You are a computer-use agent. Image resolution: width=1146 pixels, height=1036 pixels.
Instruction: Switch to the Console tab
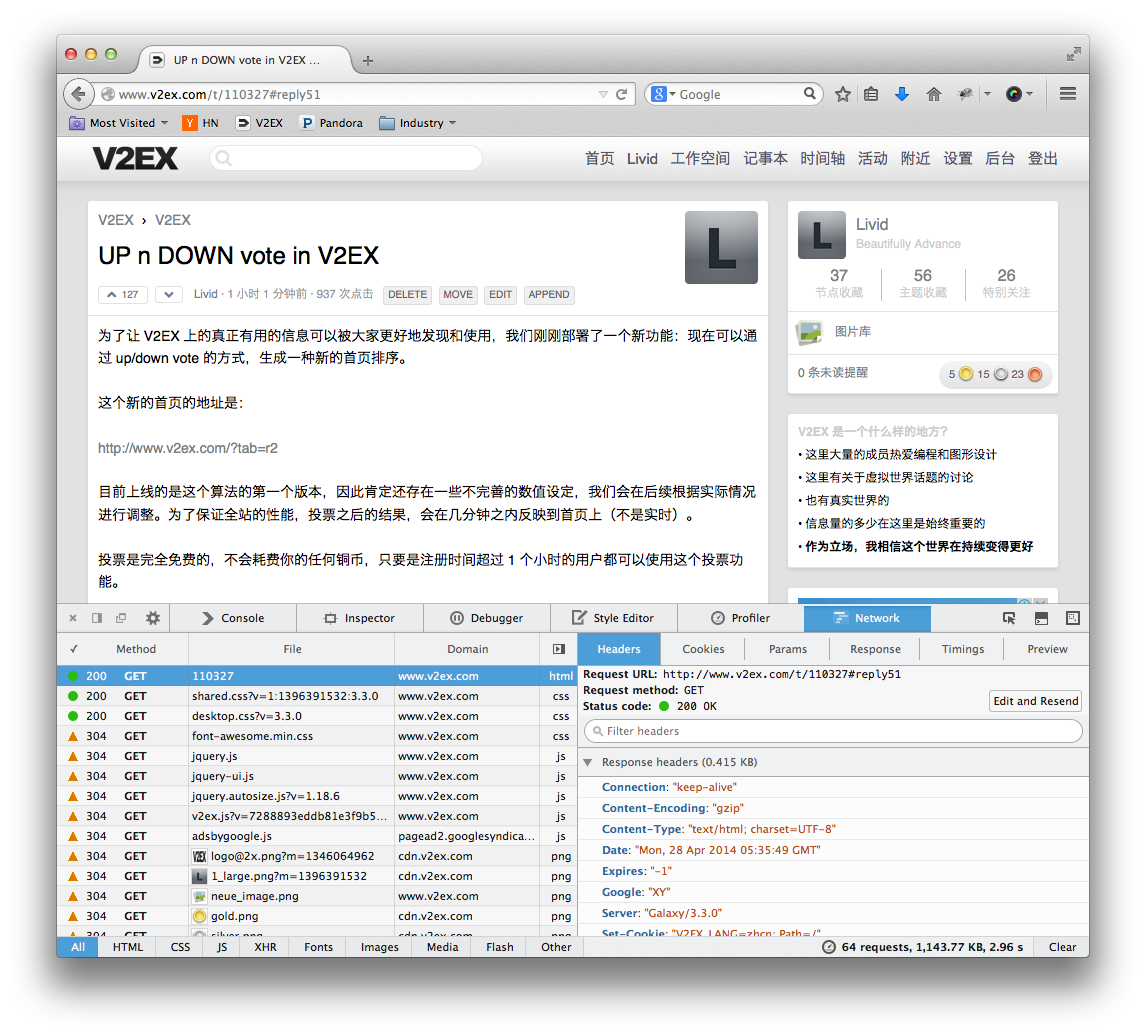coord(232,618)
